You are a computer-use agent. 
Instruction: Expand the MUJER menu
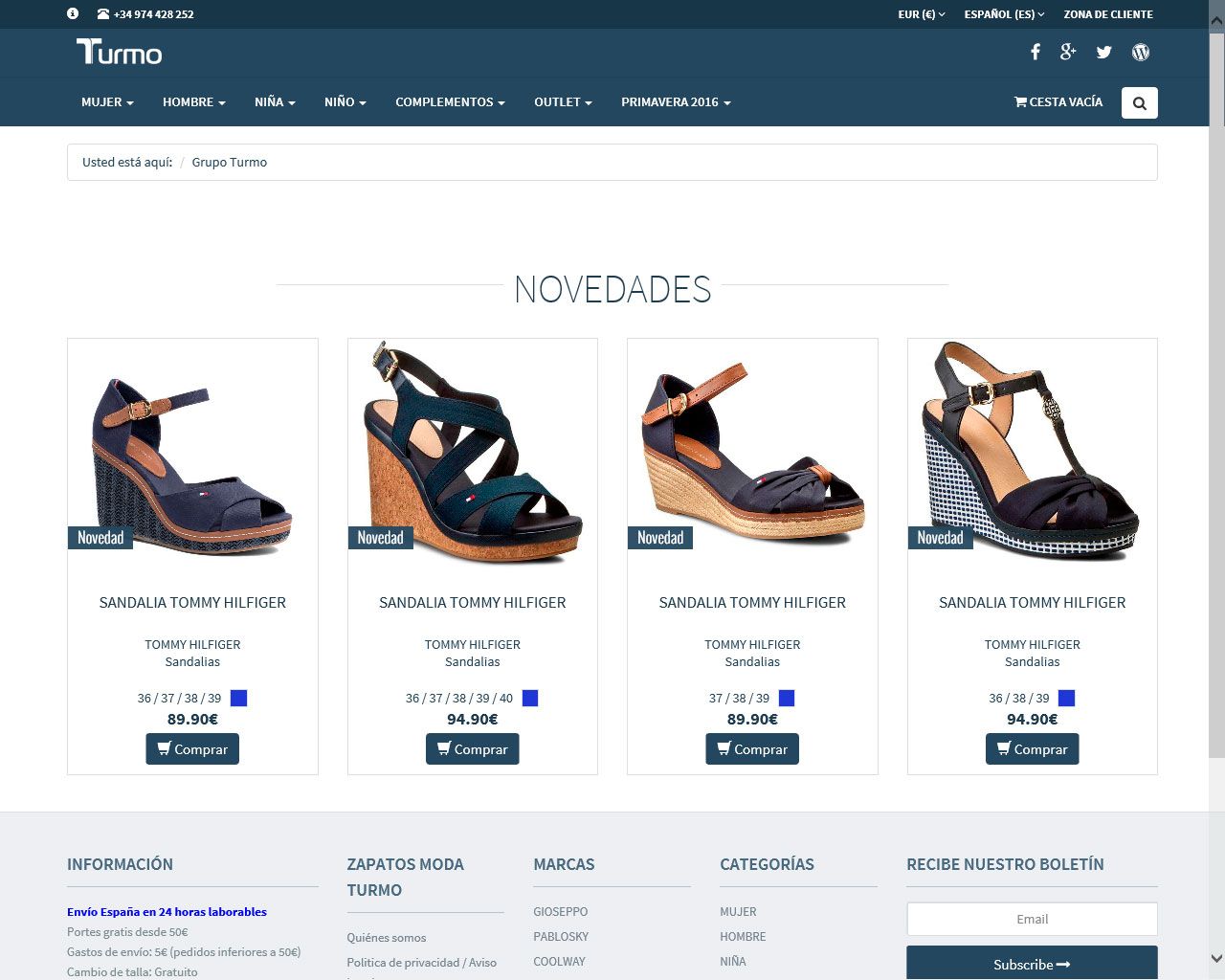point(107,102)
